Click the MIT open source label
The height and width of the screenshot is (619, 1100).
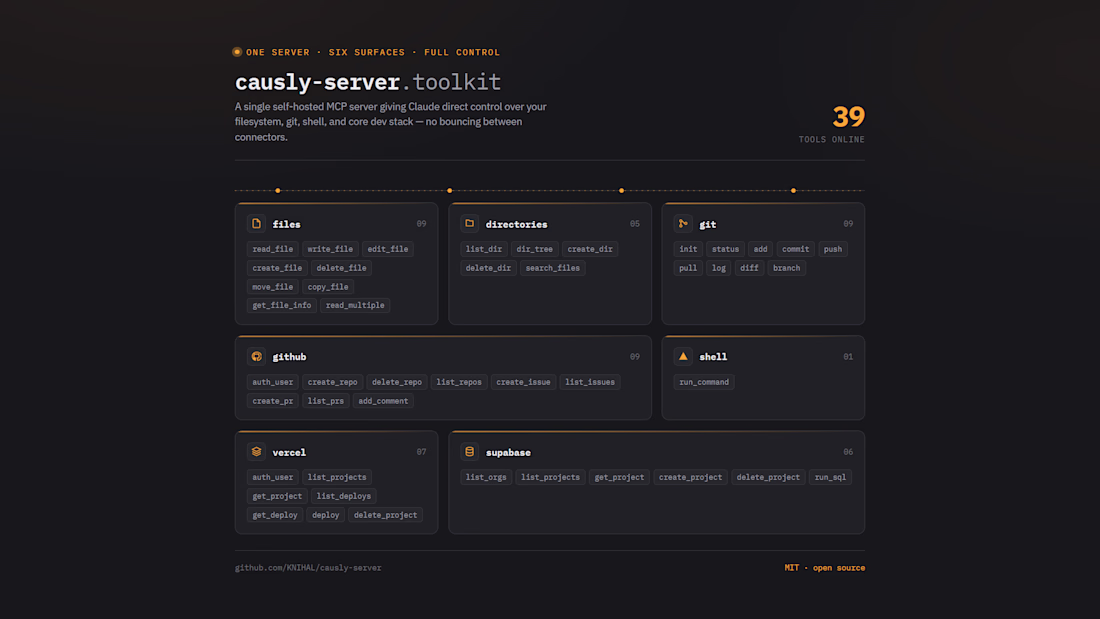[x=824, y=568]
